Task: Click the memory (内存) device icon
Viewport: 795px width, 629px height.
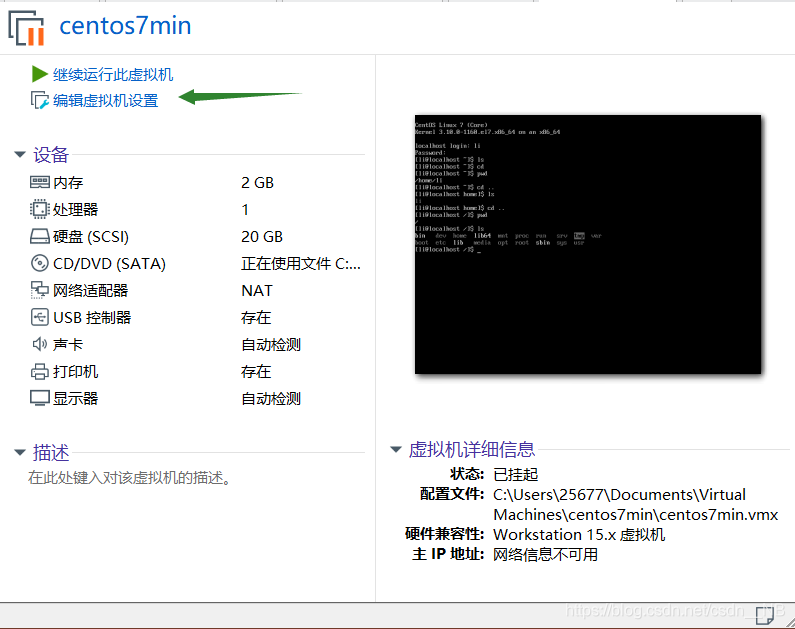Action: [40, 182]
